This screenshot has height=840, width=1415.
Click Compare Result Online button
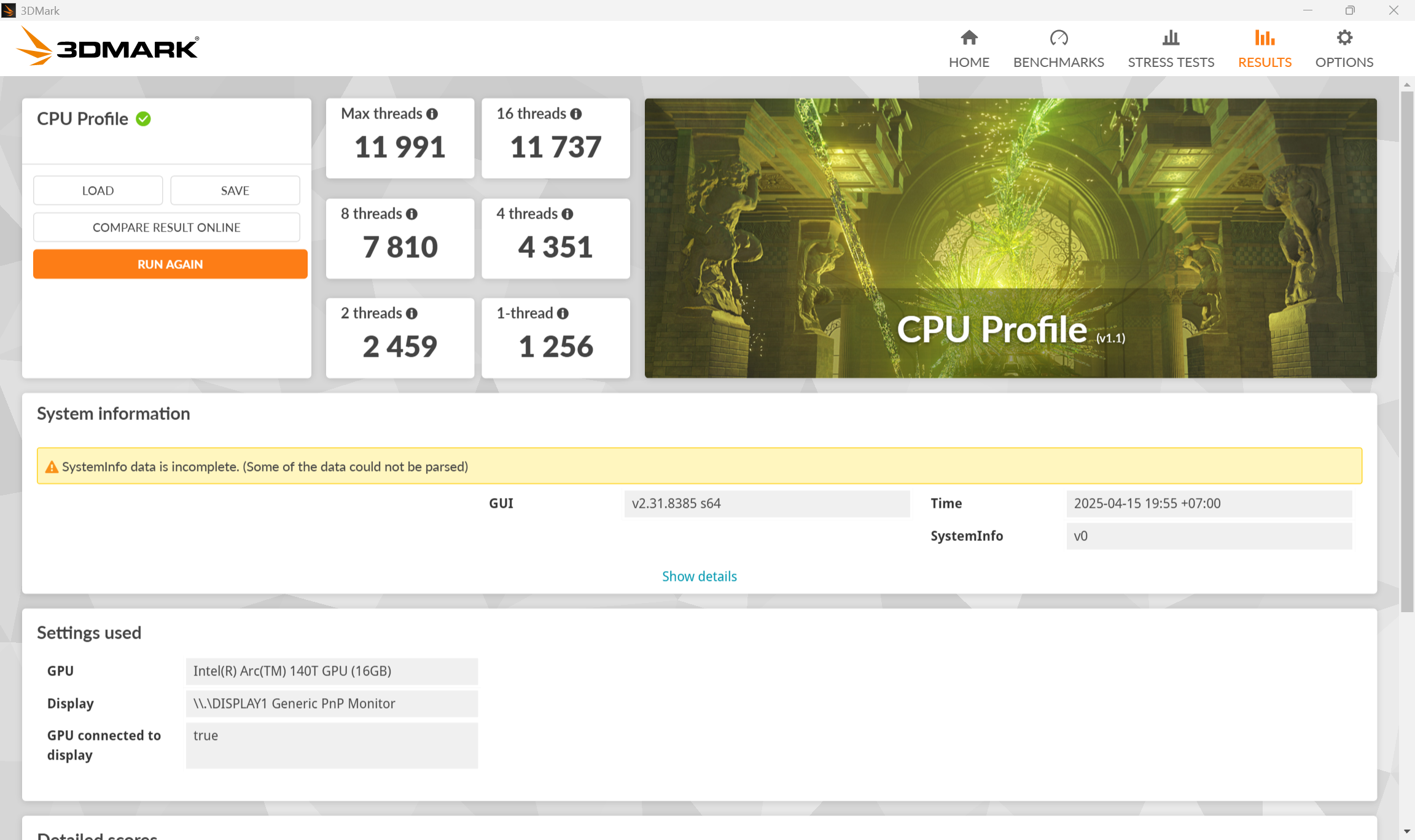tap(166, 227)
